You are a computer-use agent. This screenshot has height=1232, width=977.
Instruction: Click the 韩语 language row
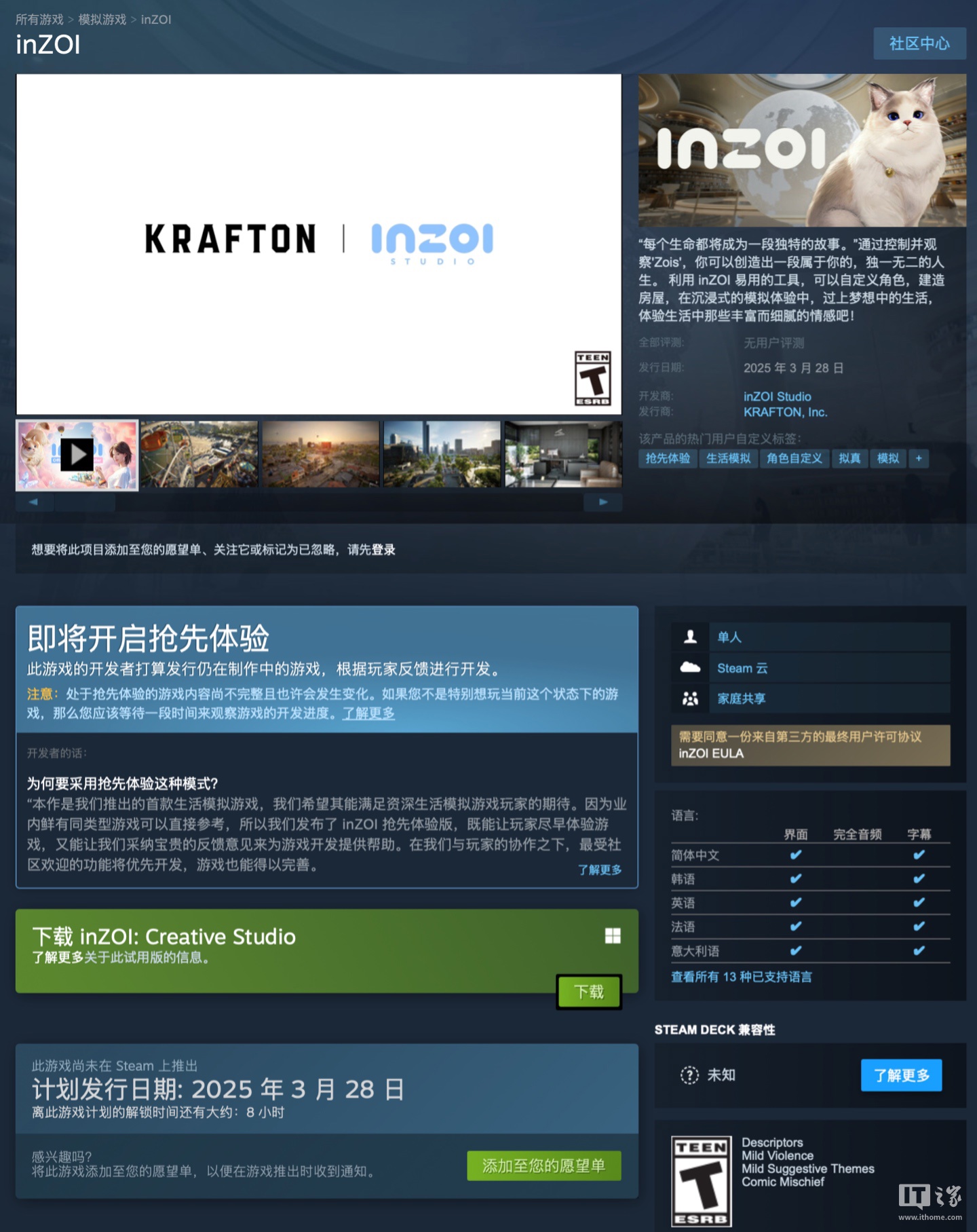811,879
